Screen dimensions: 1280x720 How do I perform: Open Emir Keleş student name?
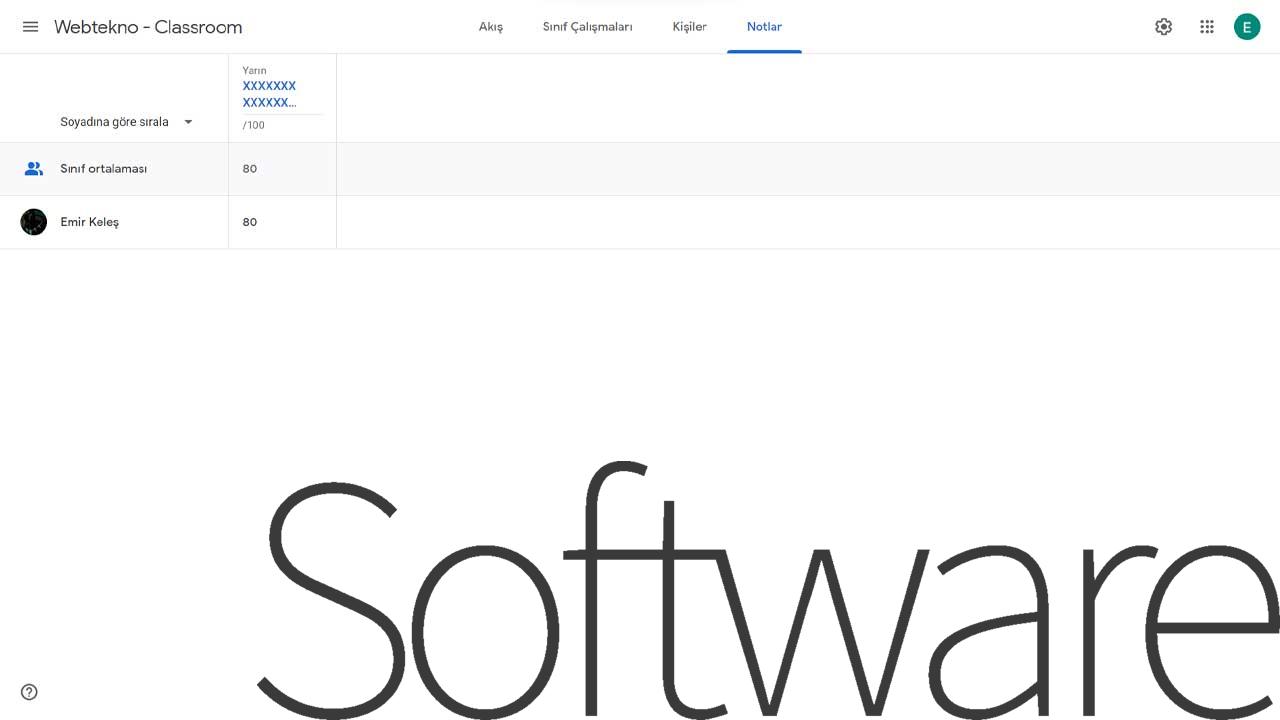(x=90, y=222)
